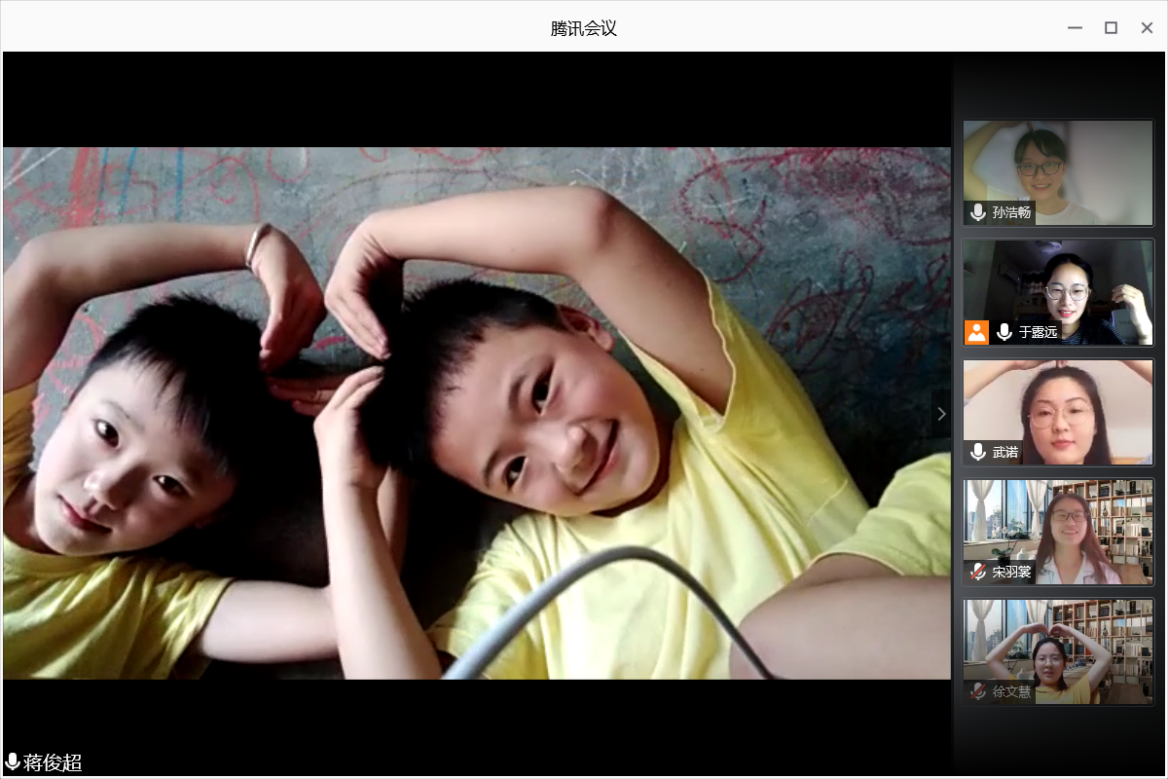
Task: Select 于露远's video thumbnail
Action: click(x=1057, y=291)
